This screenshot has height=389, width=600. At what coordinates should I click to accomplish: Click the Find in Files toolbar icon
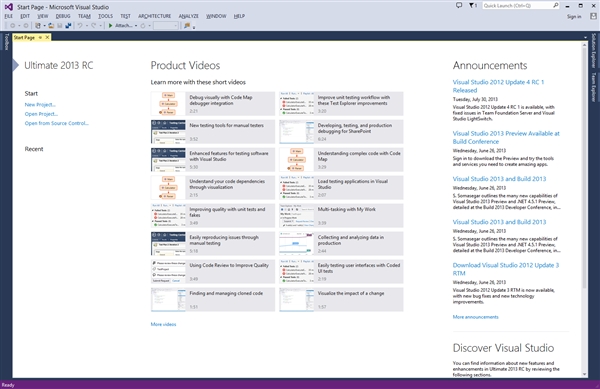click(x=187, y=26)
